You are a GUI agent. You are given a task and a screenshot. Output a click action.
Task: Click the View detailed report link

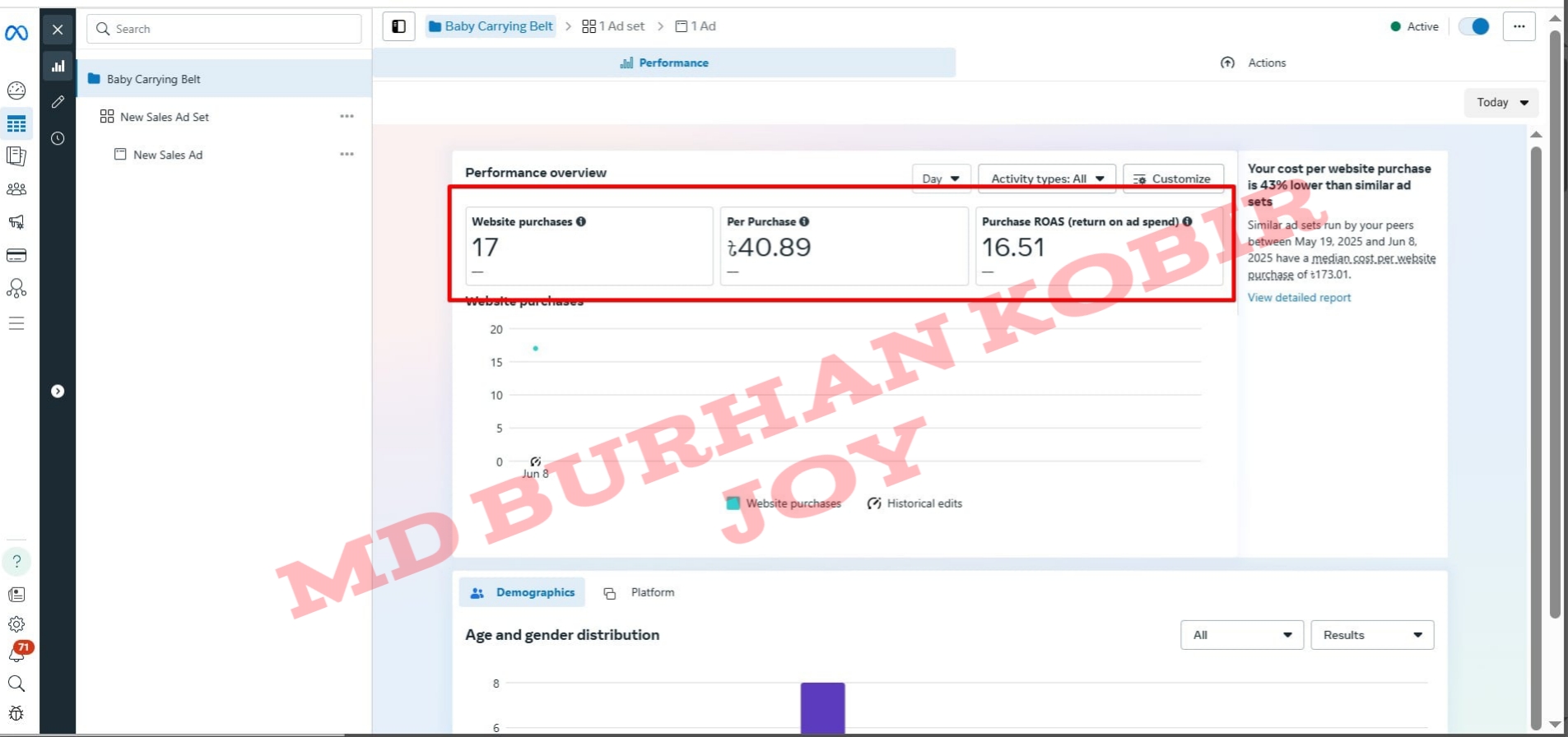(1299, 298)
